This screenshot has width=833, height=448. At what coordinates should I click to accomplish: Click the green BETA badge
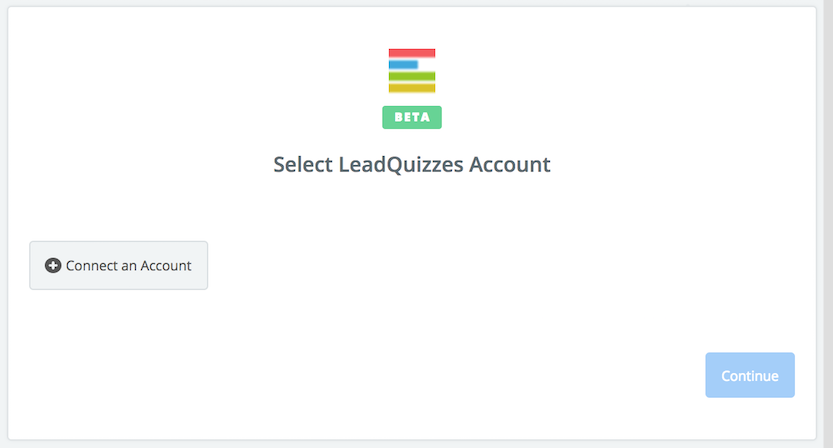(412, 117)
